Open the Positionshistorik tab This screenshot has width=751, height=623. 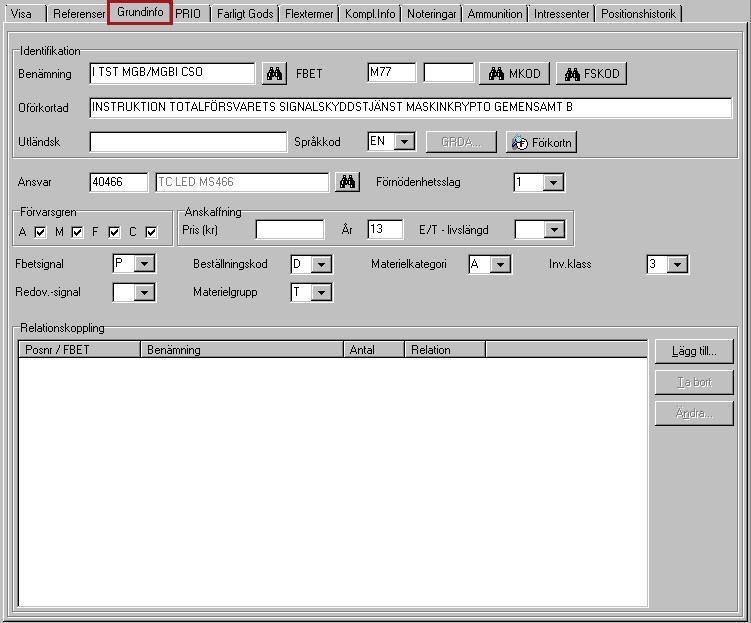click(x=638, y=13)
